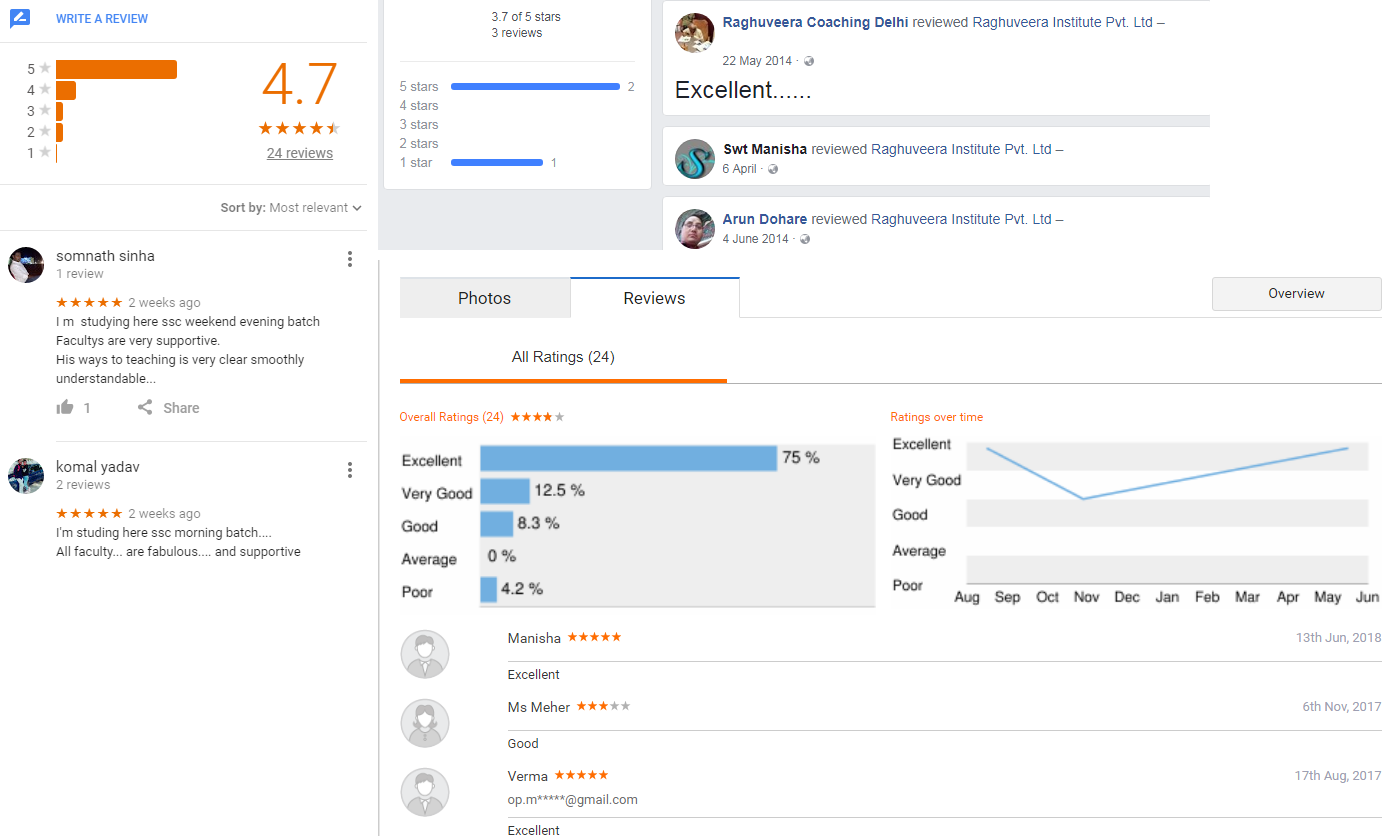Select the Reviews tab
This screenshot has height=836, width=1392.
[x=655, y=298]
